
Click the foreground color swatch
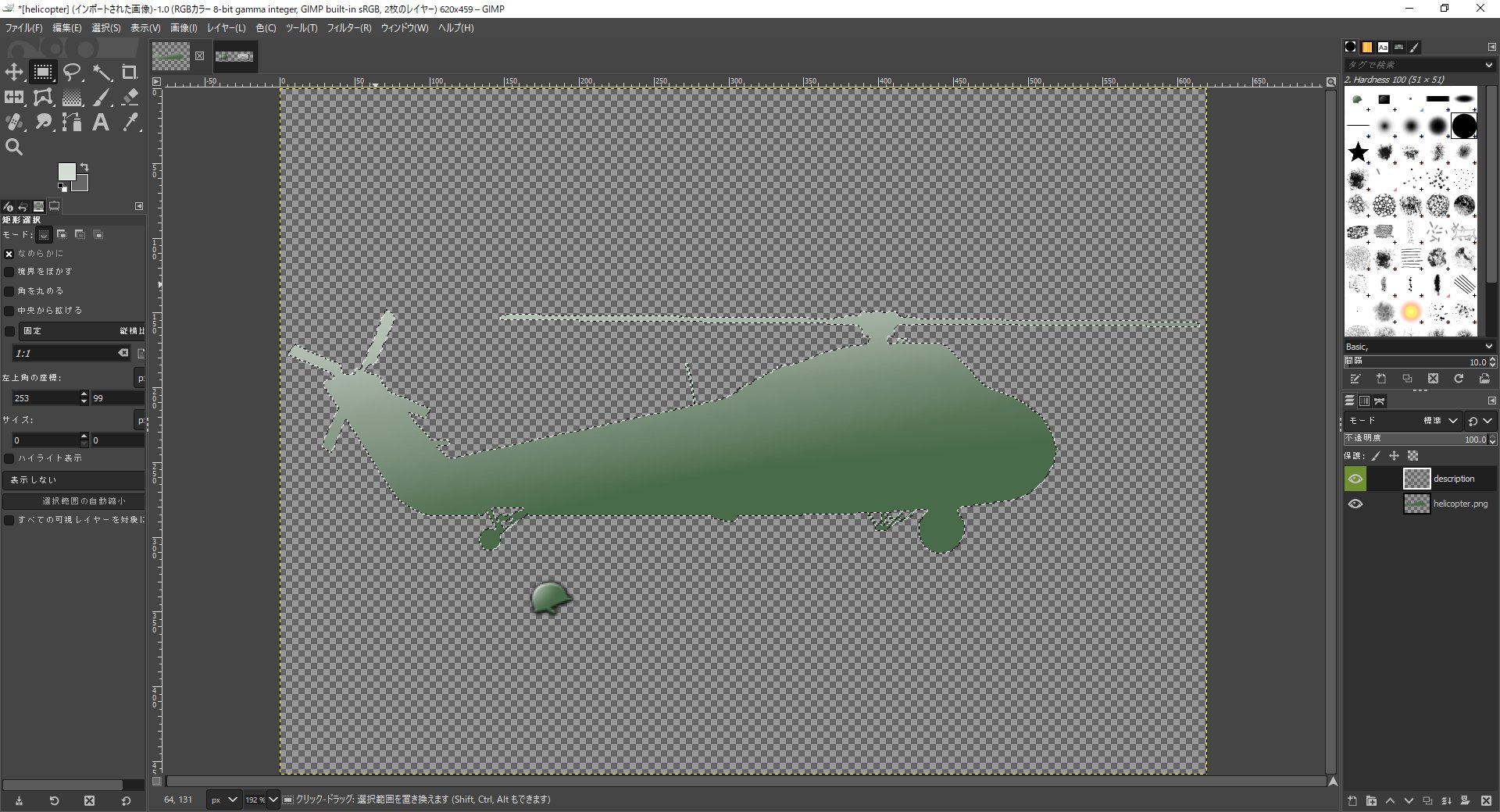click(66, 172)
